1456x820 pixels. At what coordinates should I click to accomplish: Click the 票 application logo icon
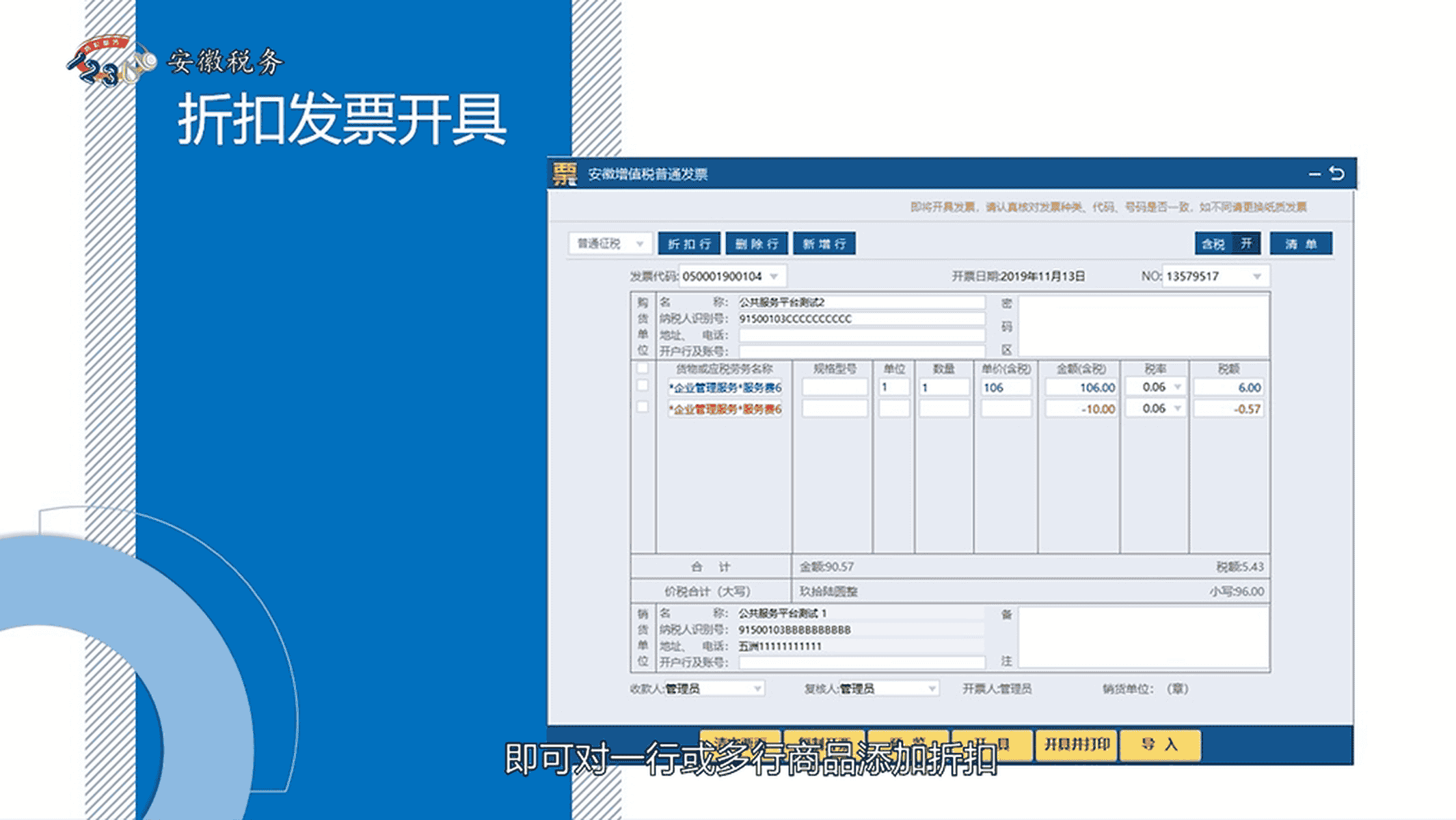click(x=565, y=174)
